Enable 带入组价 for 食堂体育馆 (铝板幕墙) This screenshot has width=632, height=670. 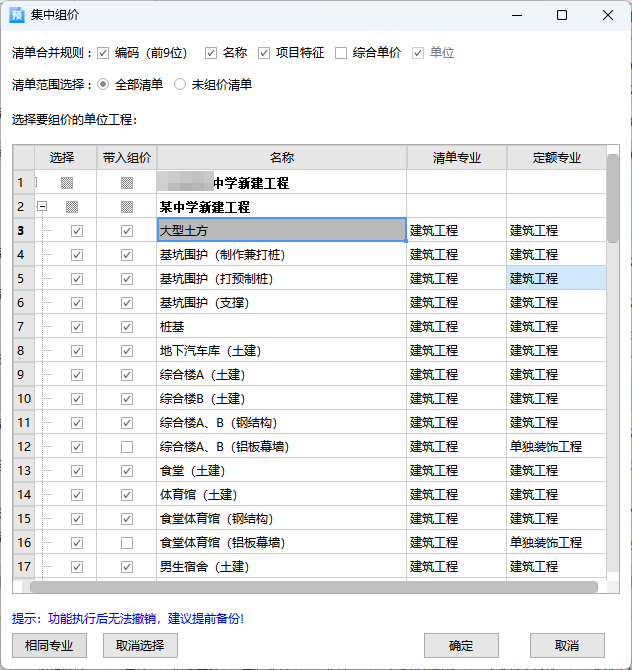126,543
